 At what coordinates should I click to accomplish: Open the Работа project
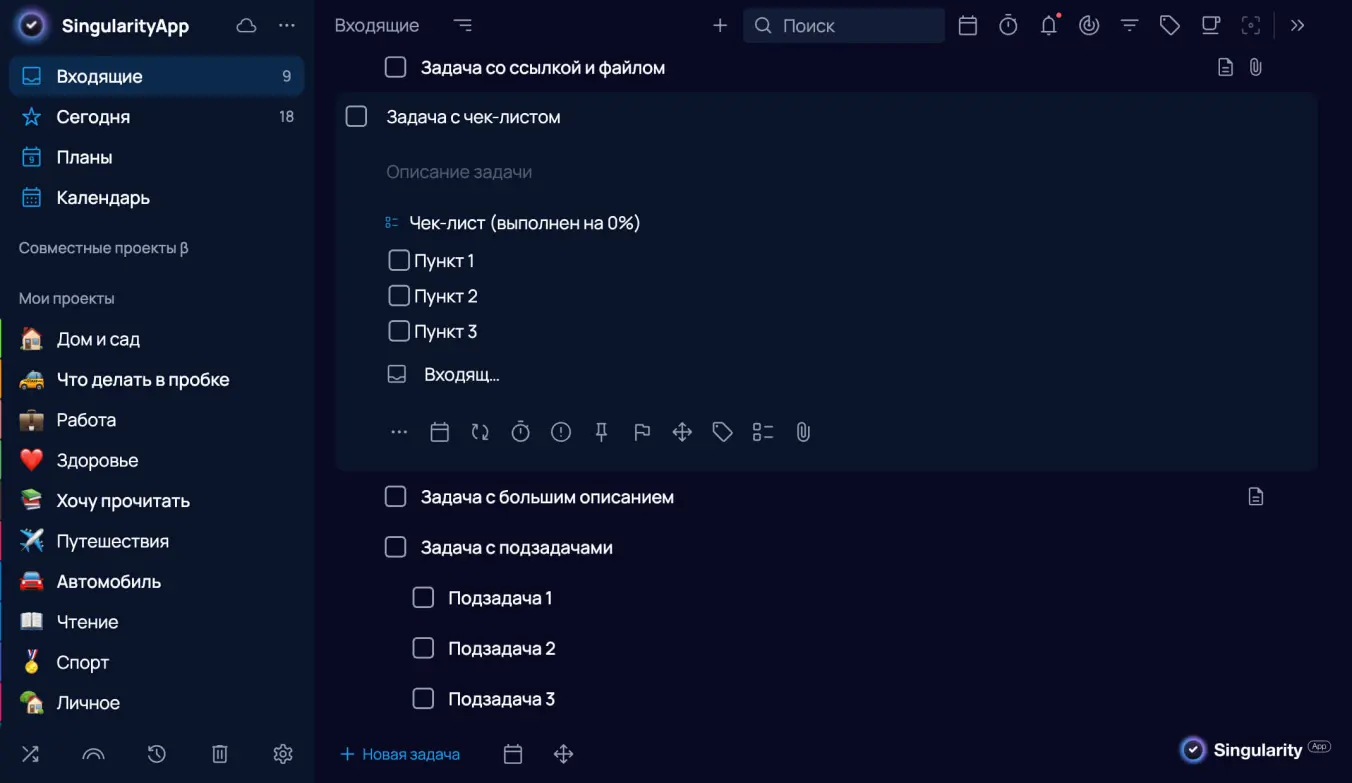[86, 420]
